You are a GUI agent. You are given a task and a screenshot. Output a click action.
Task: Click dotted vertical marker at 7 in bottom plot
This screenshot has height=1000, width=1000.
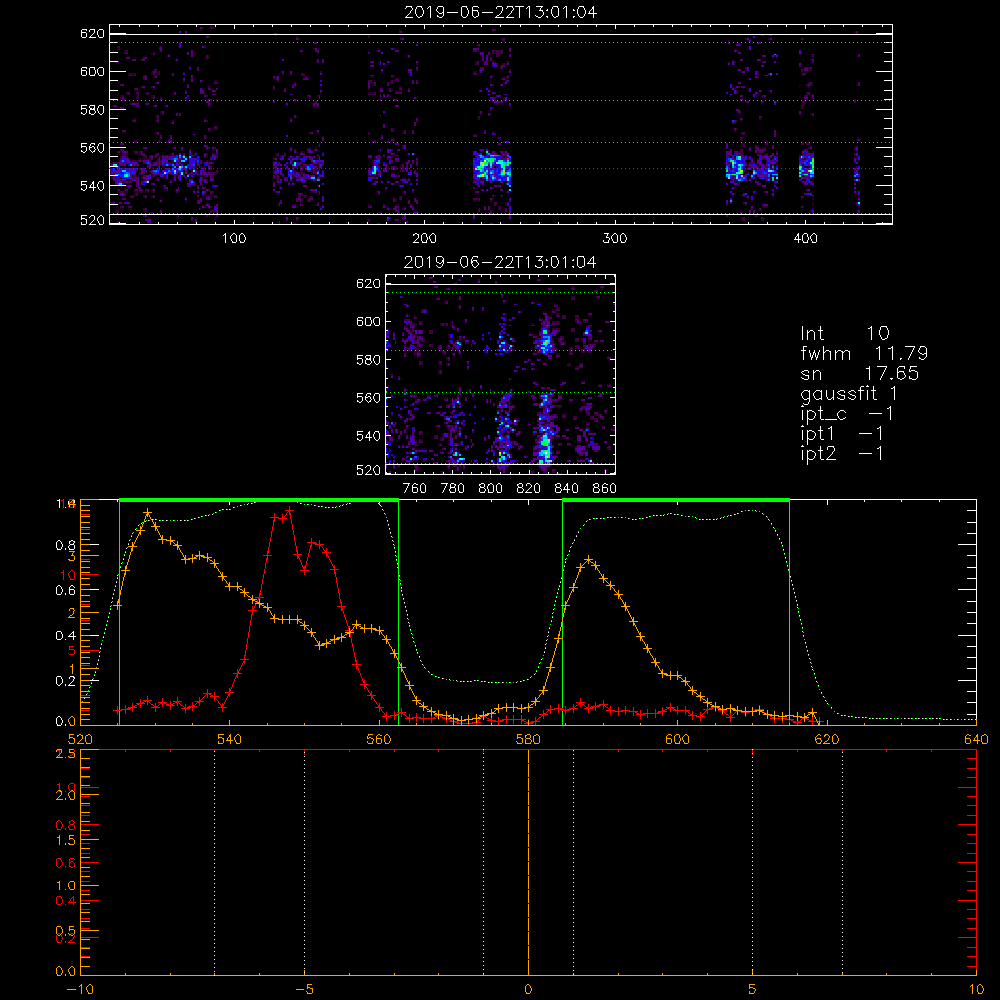coord(842,862)
